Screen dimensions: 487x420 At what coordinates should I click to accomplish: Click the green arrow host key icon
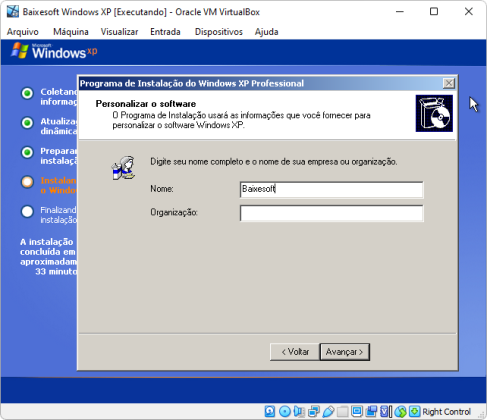pyautogui.click(x=414, y=411)
